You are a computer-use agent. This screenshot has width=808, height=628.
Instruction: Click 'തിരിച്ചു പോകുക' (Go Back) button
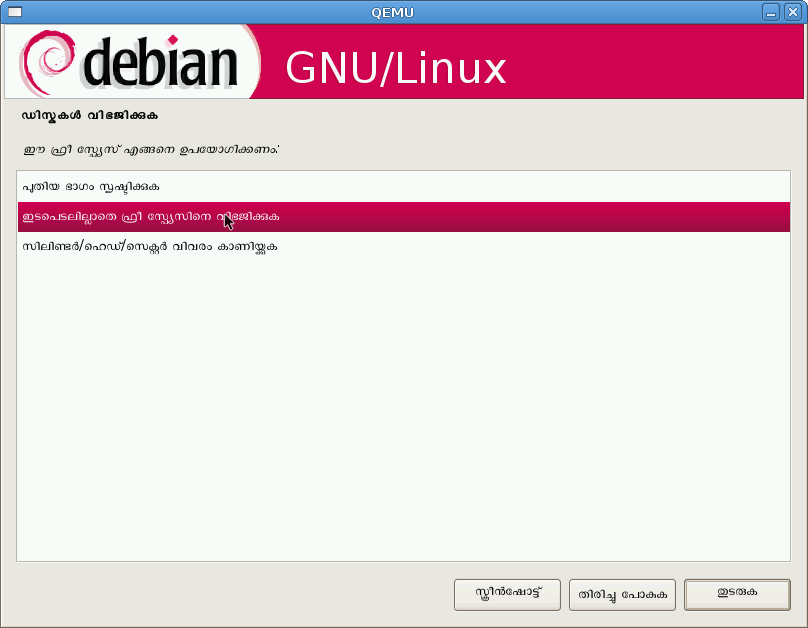[x=623, y=594]
